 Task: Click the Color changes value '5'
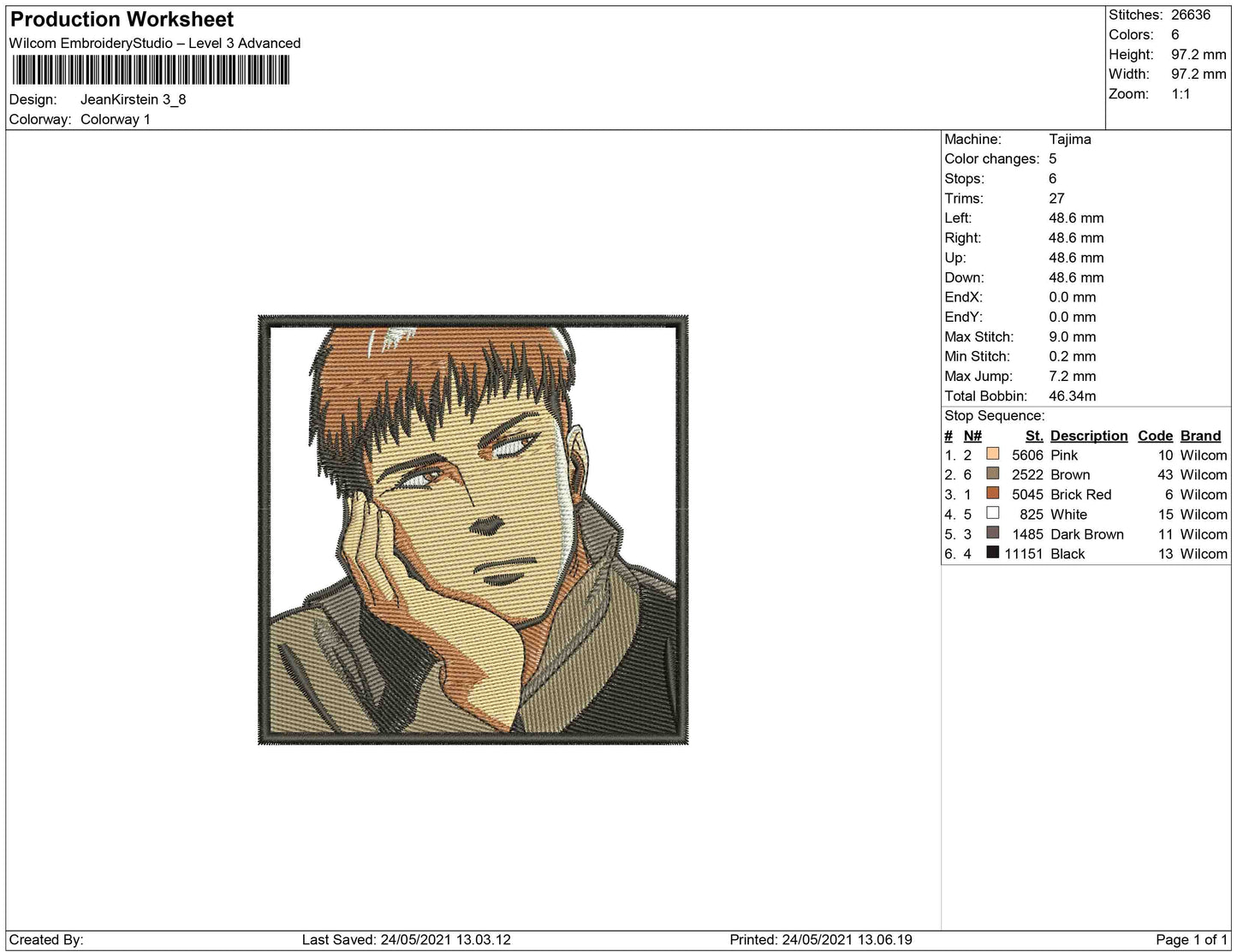coord(1053,158)
